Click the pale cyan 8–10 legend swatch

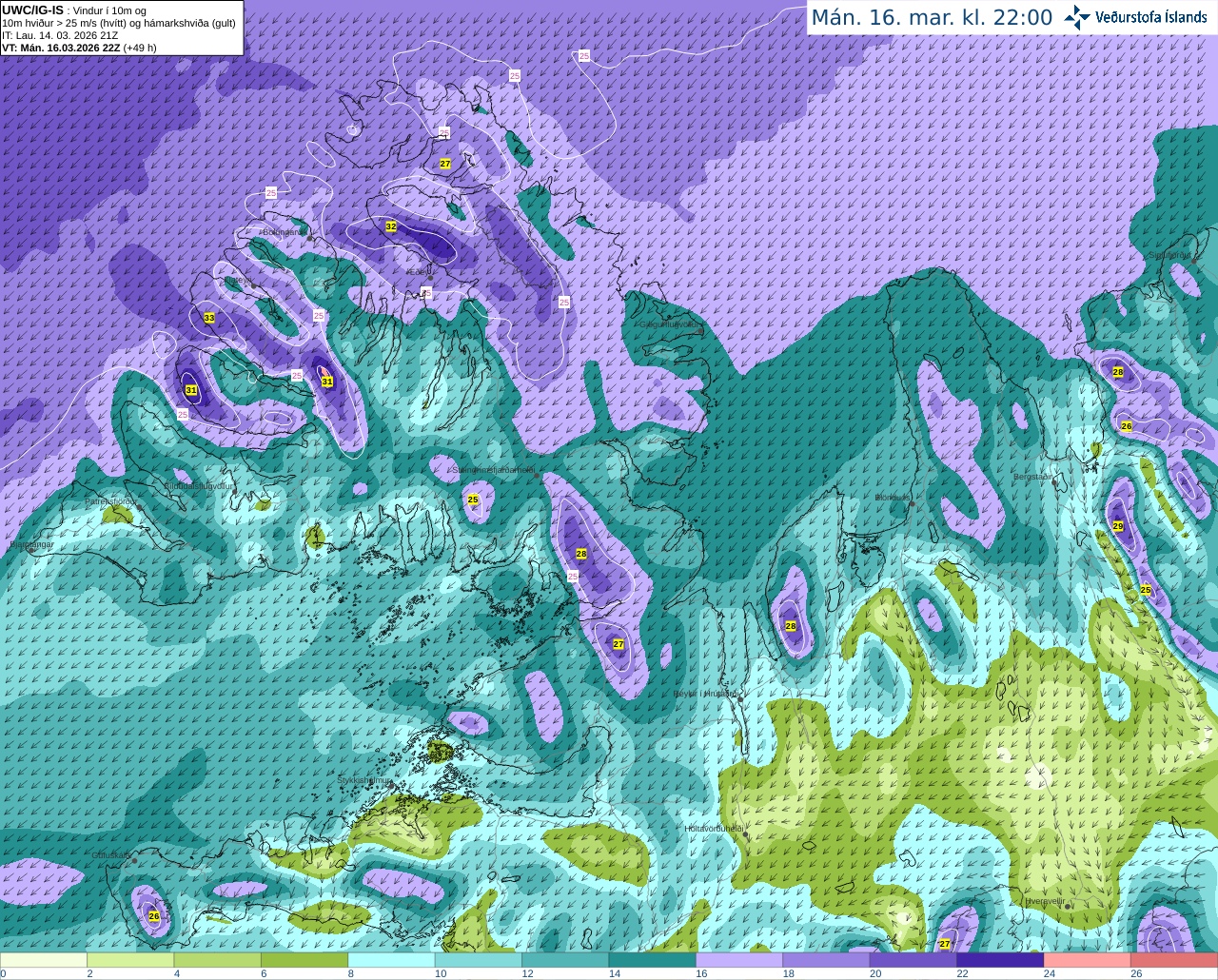(x=391, y=960)
